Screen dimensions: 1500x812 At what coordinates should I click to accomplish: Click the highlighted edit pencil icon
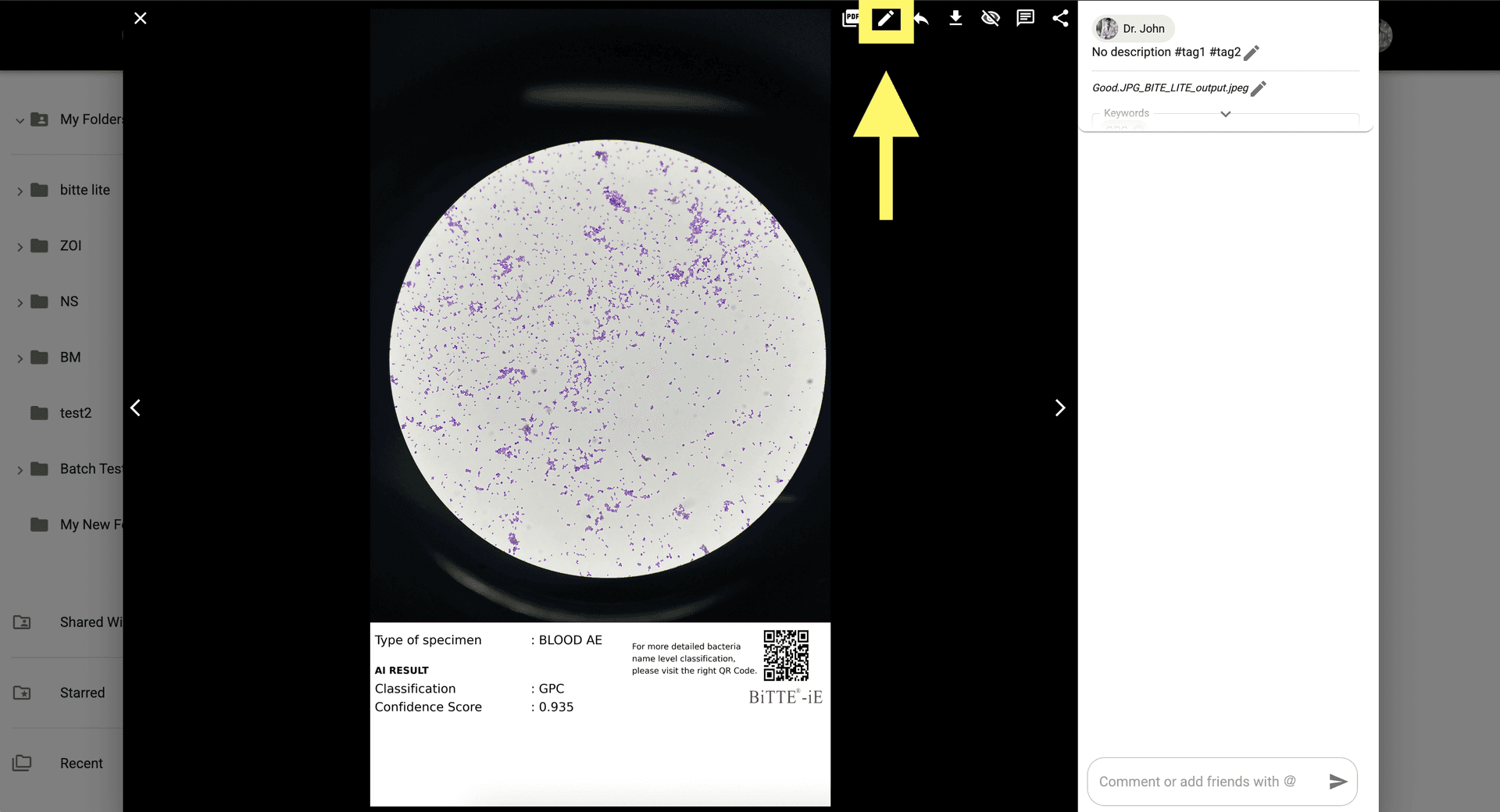[x=885, y=19]
